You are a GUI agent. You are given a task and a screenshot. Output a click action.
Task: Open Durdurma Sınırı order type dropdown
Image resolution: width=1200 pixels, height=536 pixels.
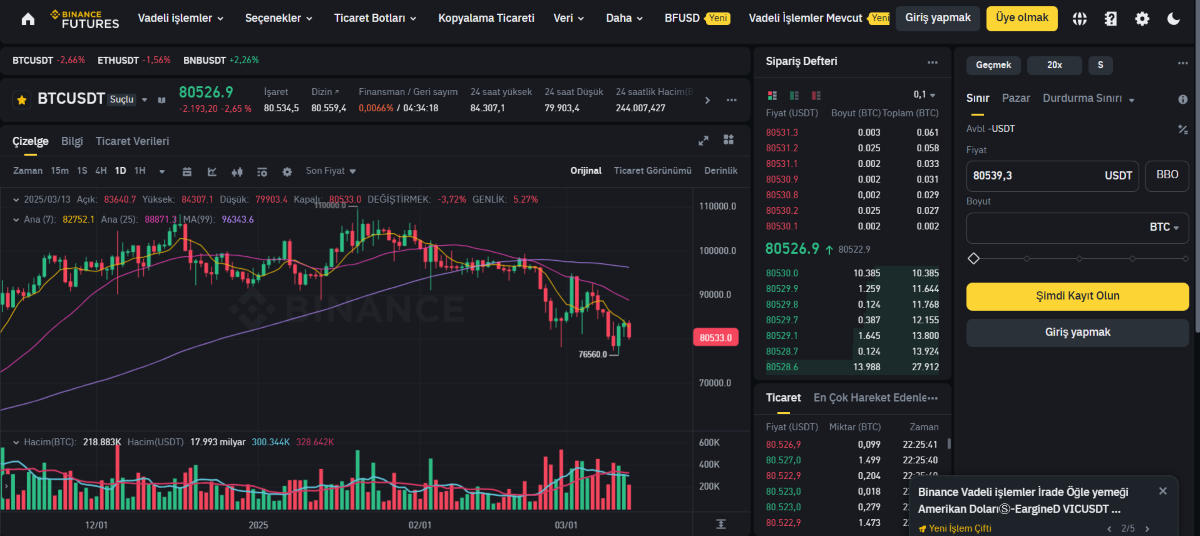(x=1089, y=99)
